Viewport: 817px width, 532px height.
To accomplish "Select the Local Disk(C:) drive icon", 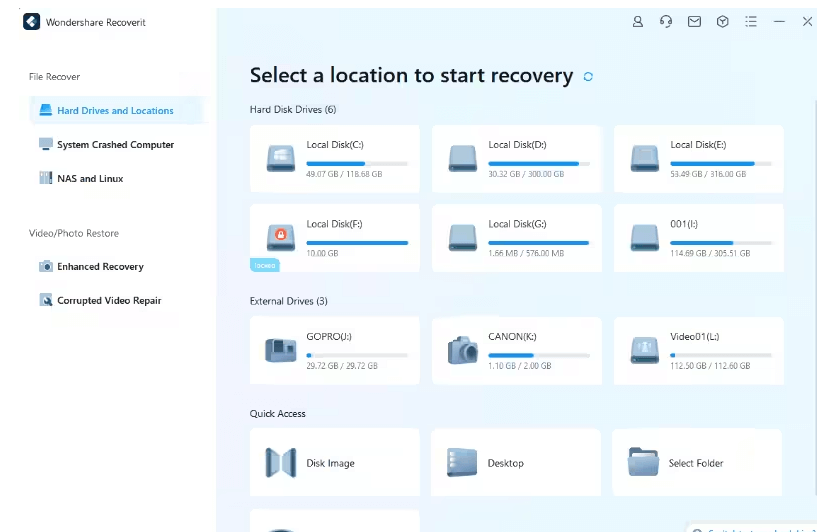I will click(281, 158).
